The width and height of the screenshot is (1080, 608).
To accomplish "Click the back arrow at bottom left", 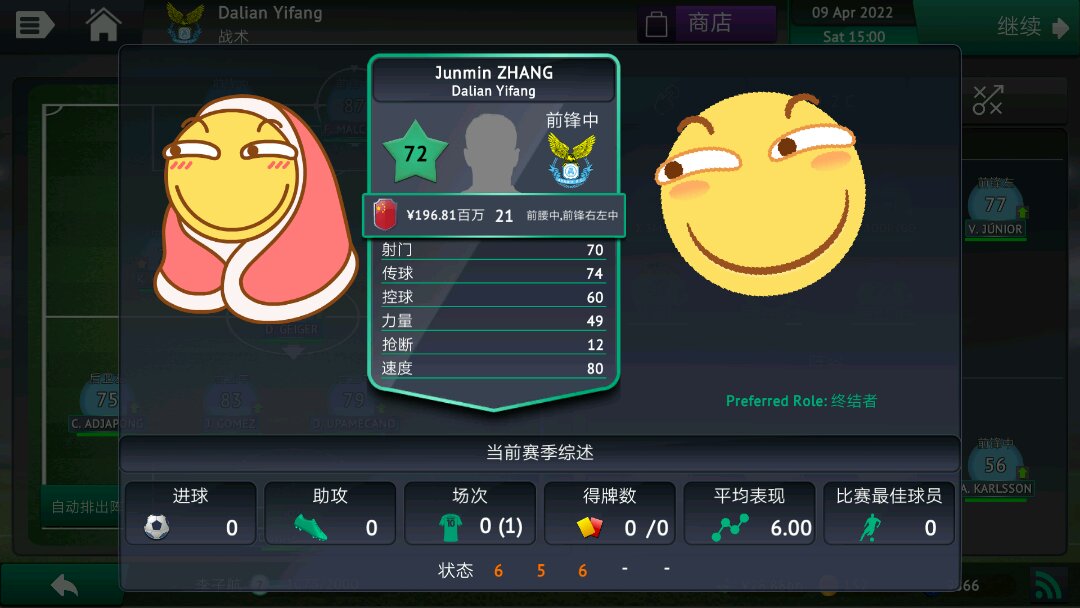I will [x=64, y=586].
